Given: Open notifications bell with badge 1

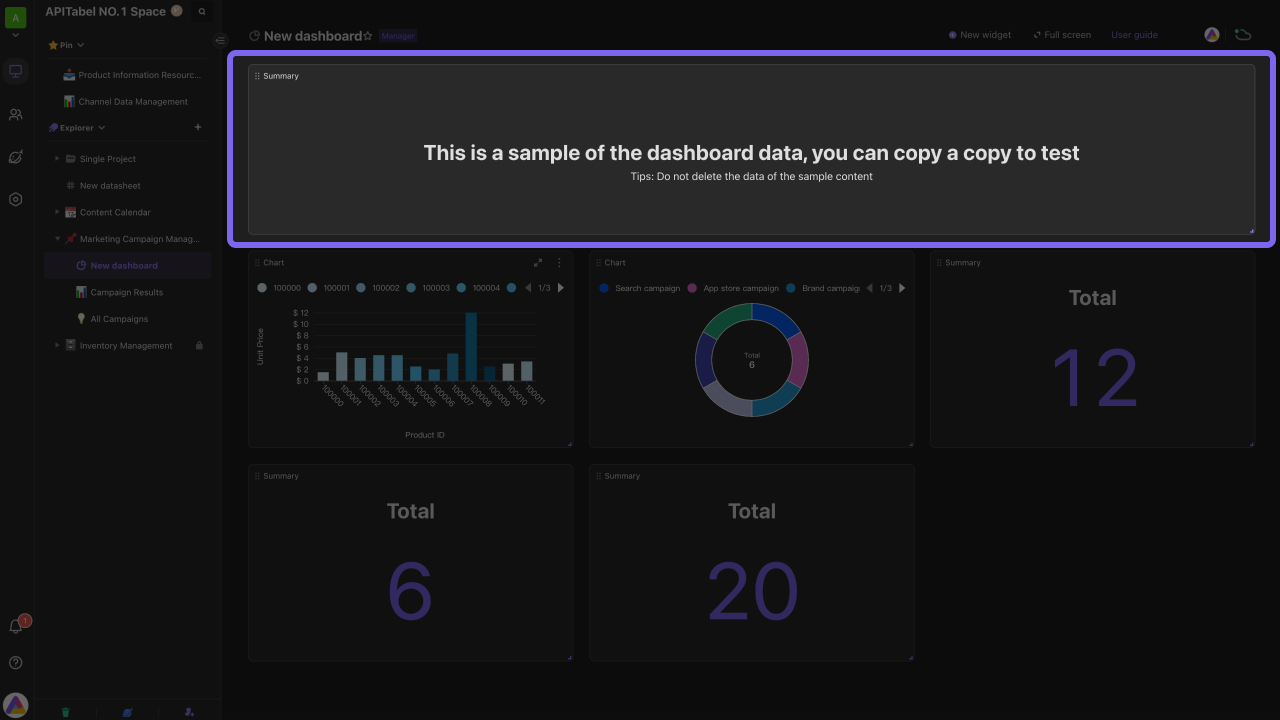Looking at the screenshot, I should (16, 625).
